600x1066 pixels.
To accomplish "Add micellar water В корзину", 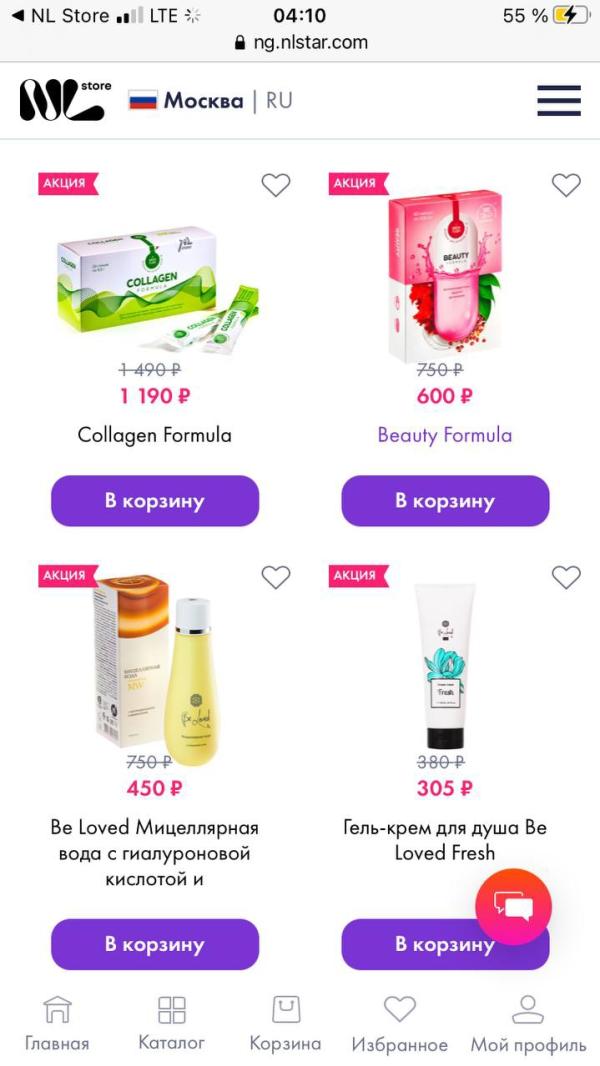I will (x=155, y=944).
